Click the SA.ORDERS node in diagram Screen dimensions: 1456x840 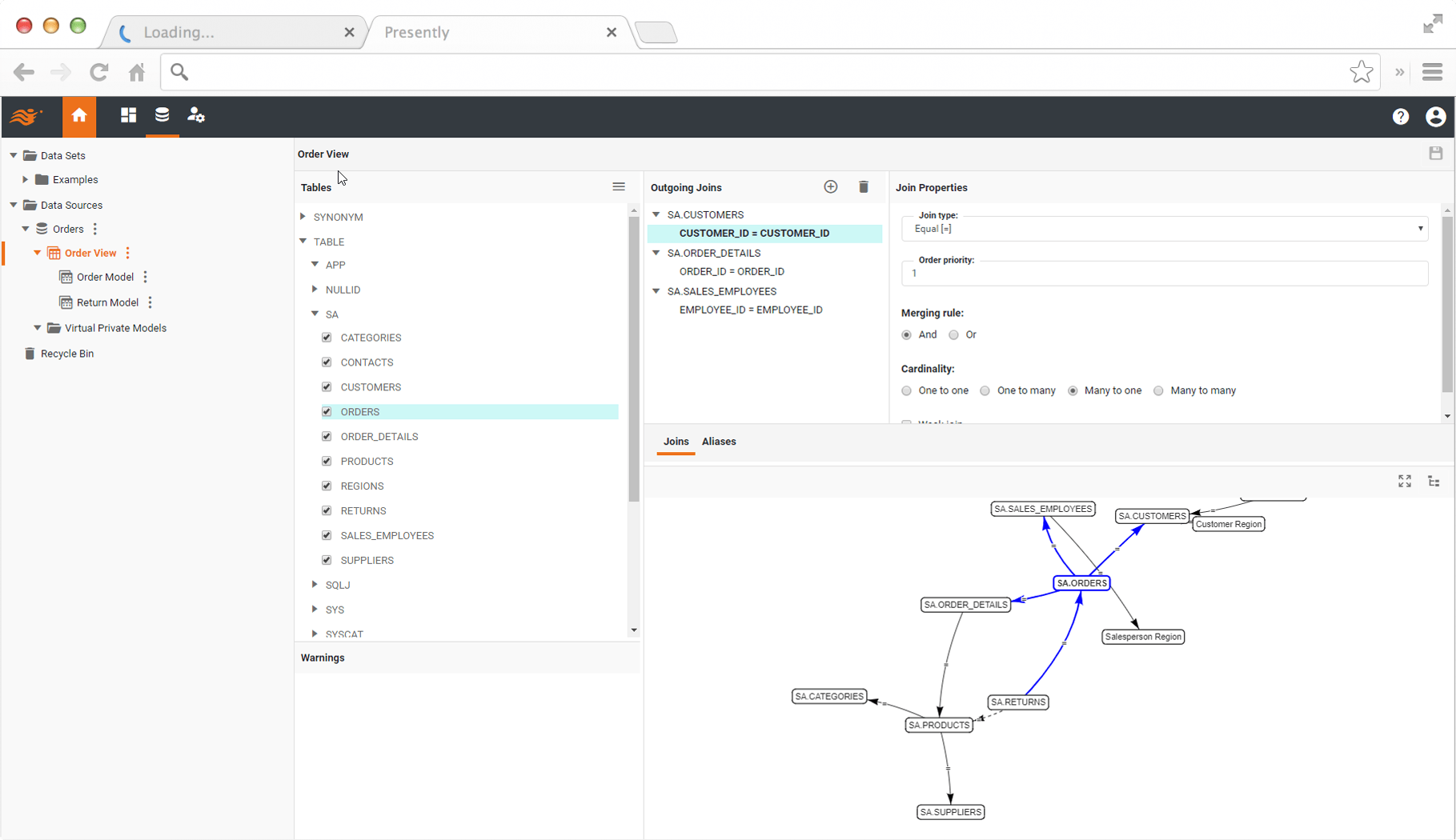[x=1081, y=583]
